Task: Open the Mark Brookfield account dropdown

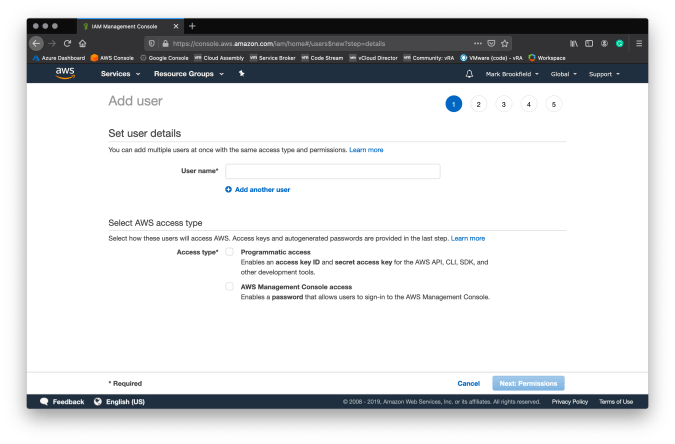Action: coord(512,74)
